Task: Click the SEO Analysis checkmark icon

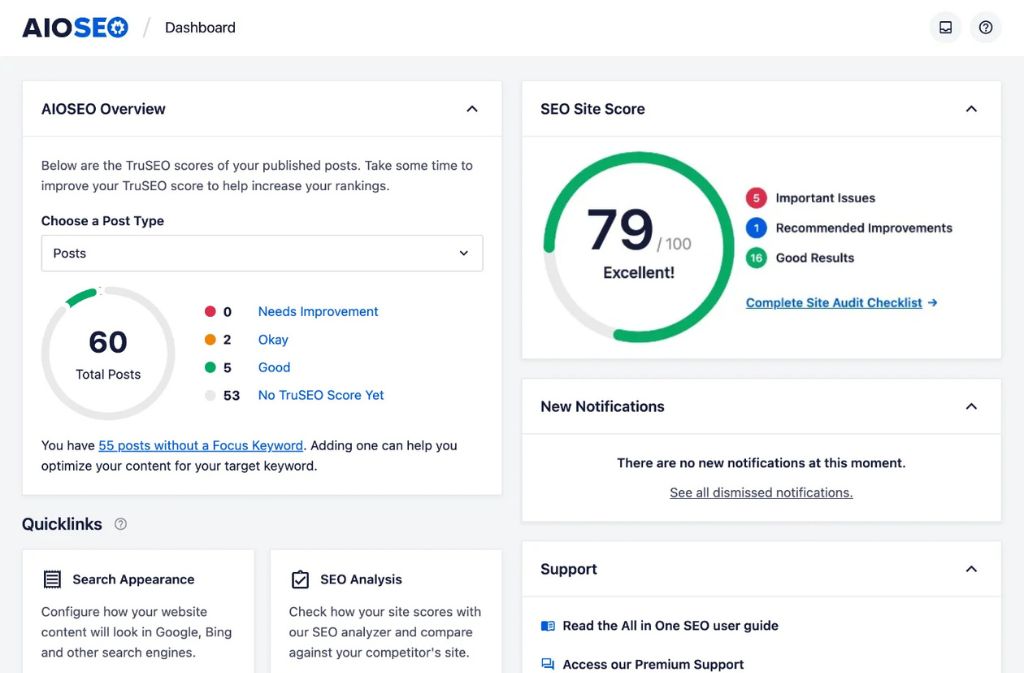Action: [300, 580]
